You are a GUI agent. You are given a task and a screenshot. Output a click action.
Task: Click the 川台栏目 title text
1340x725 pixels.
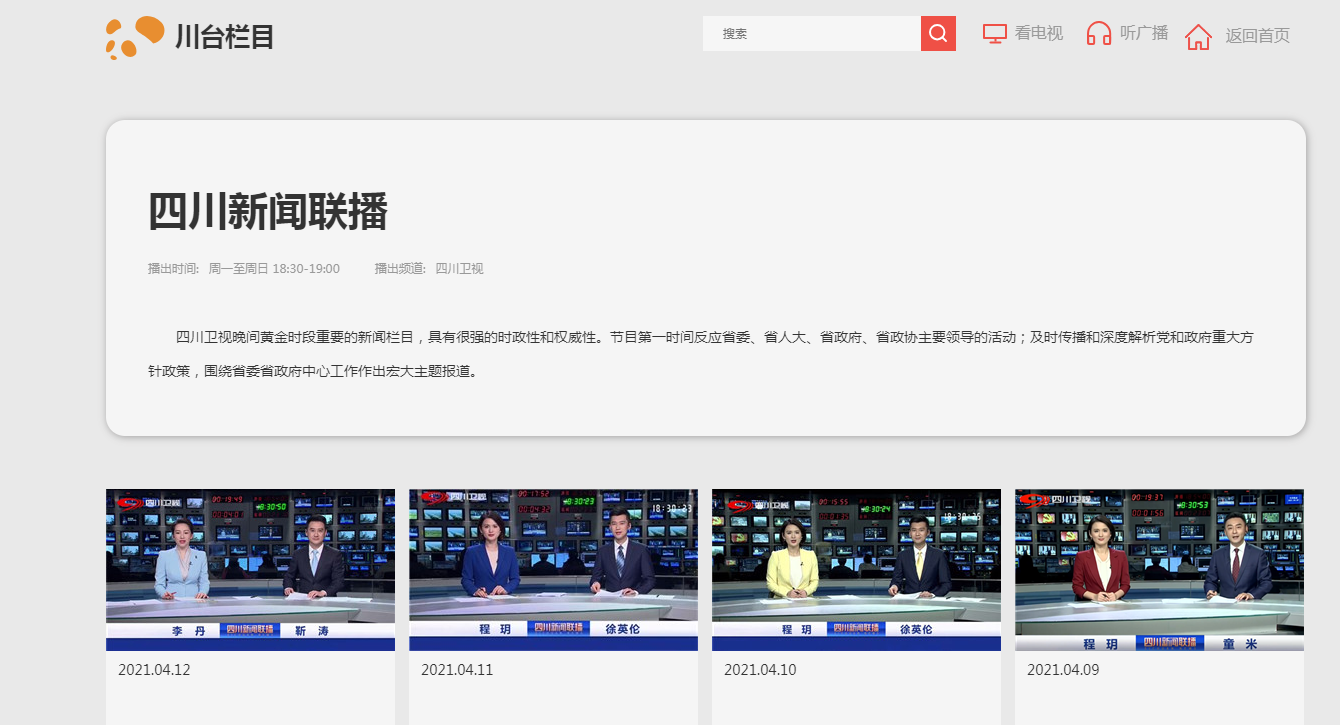coord(224,37)
